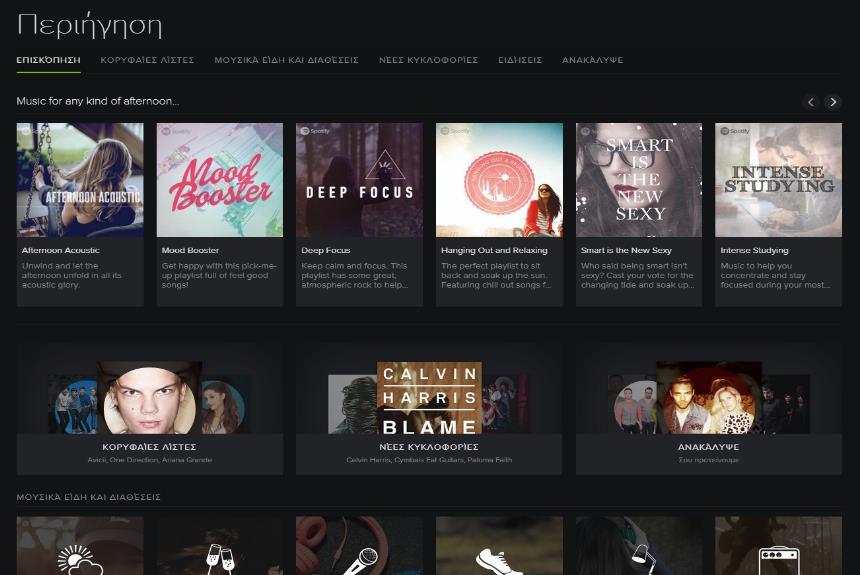
Task: Show the previous playlists with the left arrow
Action: coord(811,102)
